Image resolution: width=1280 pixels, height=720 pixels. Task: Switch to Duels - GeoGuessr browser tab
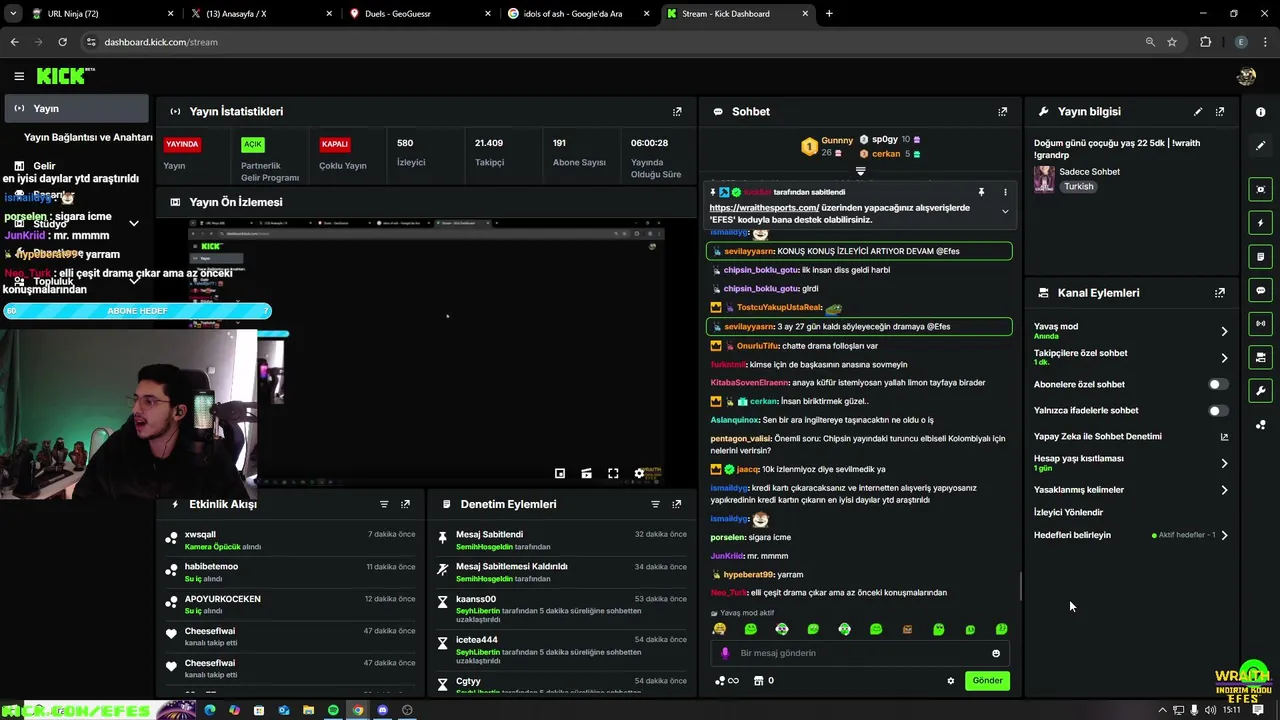click(x=420, y=14)
